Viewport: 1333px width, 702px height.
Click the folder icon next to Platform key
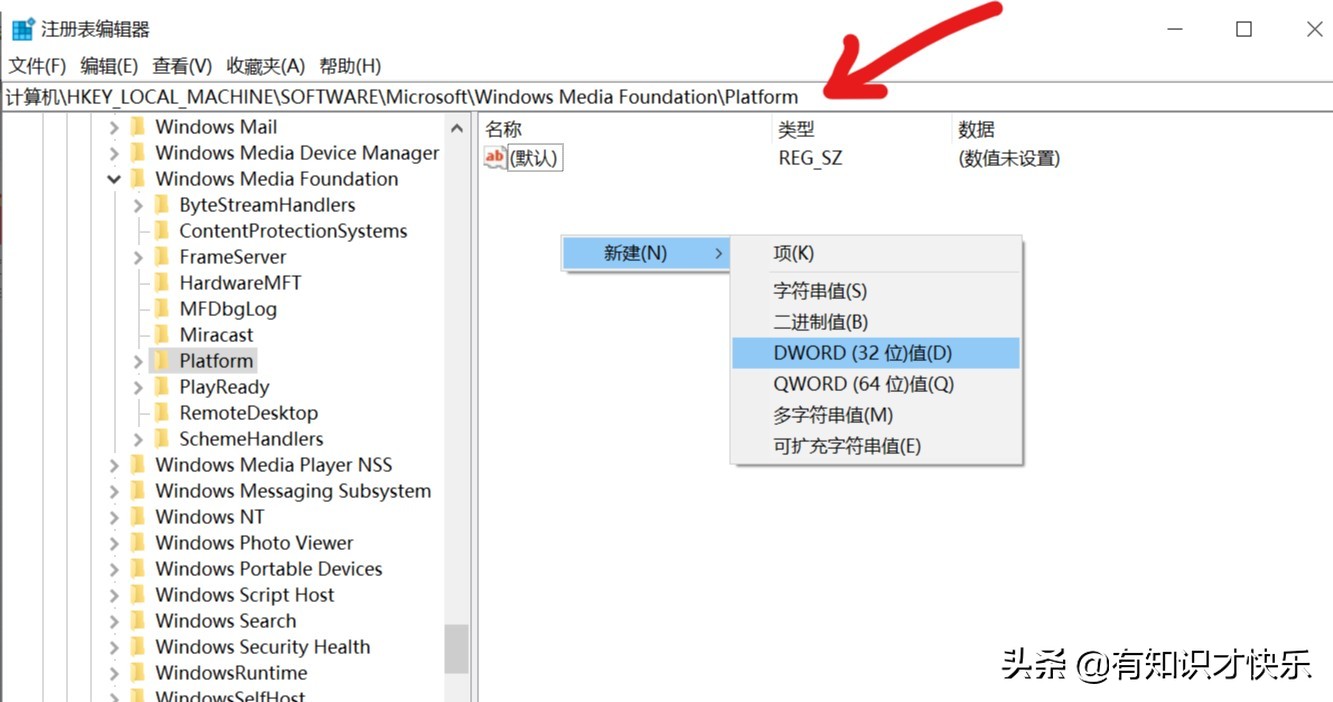[164, 360]
